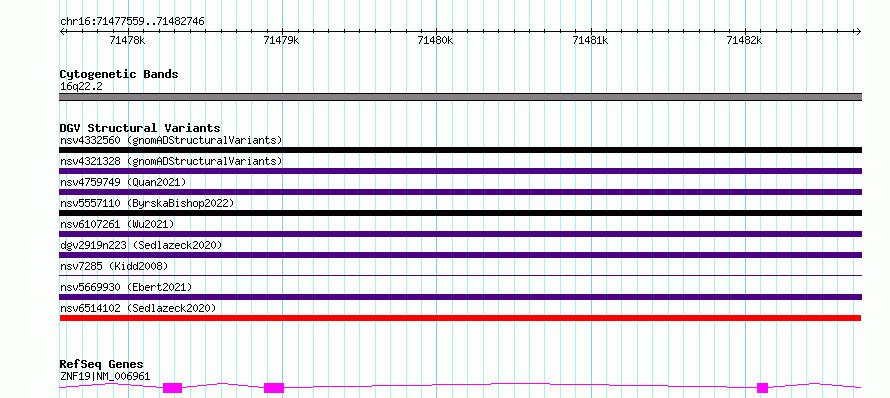Open the nsv6107261 (Wu2021) variant
Screen dimensions: 890x398
tap(117, 224)
